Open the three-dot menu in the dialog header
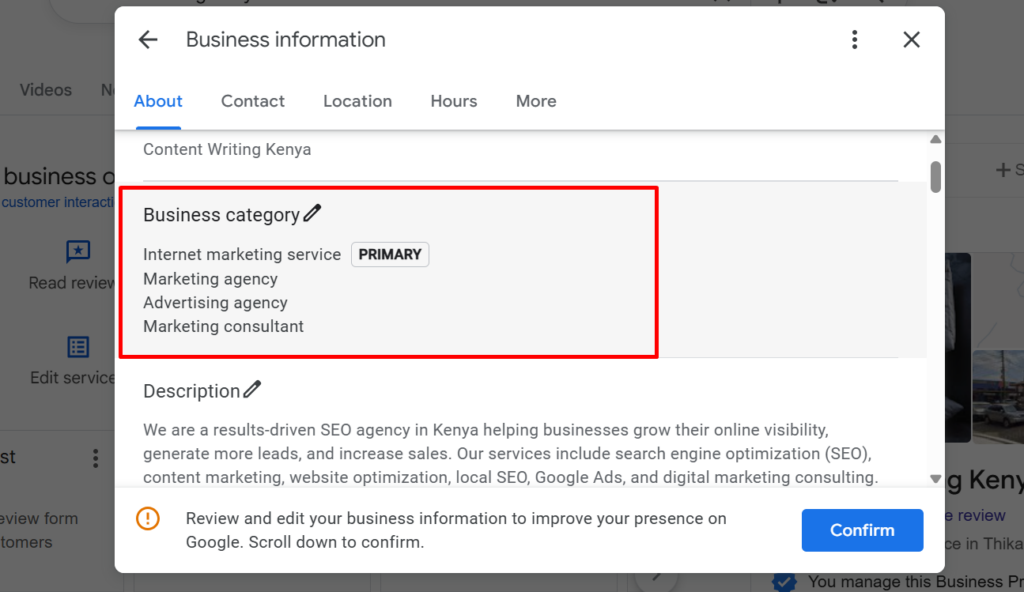Viewport: 1024px width, 592px height. coord(855,40)
